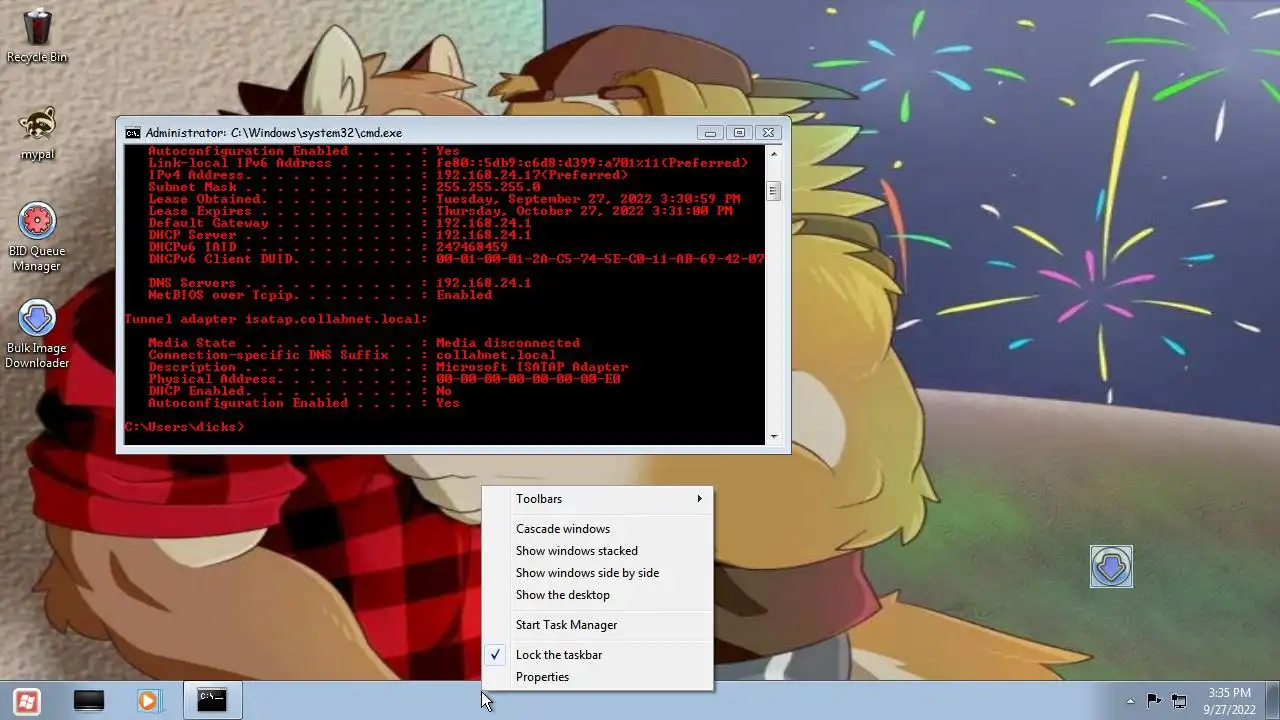Select Show the desktop menu entry
Screen dimensions: 1280x720
[x=598, y=595]
